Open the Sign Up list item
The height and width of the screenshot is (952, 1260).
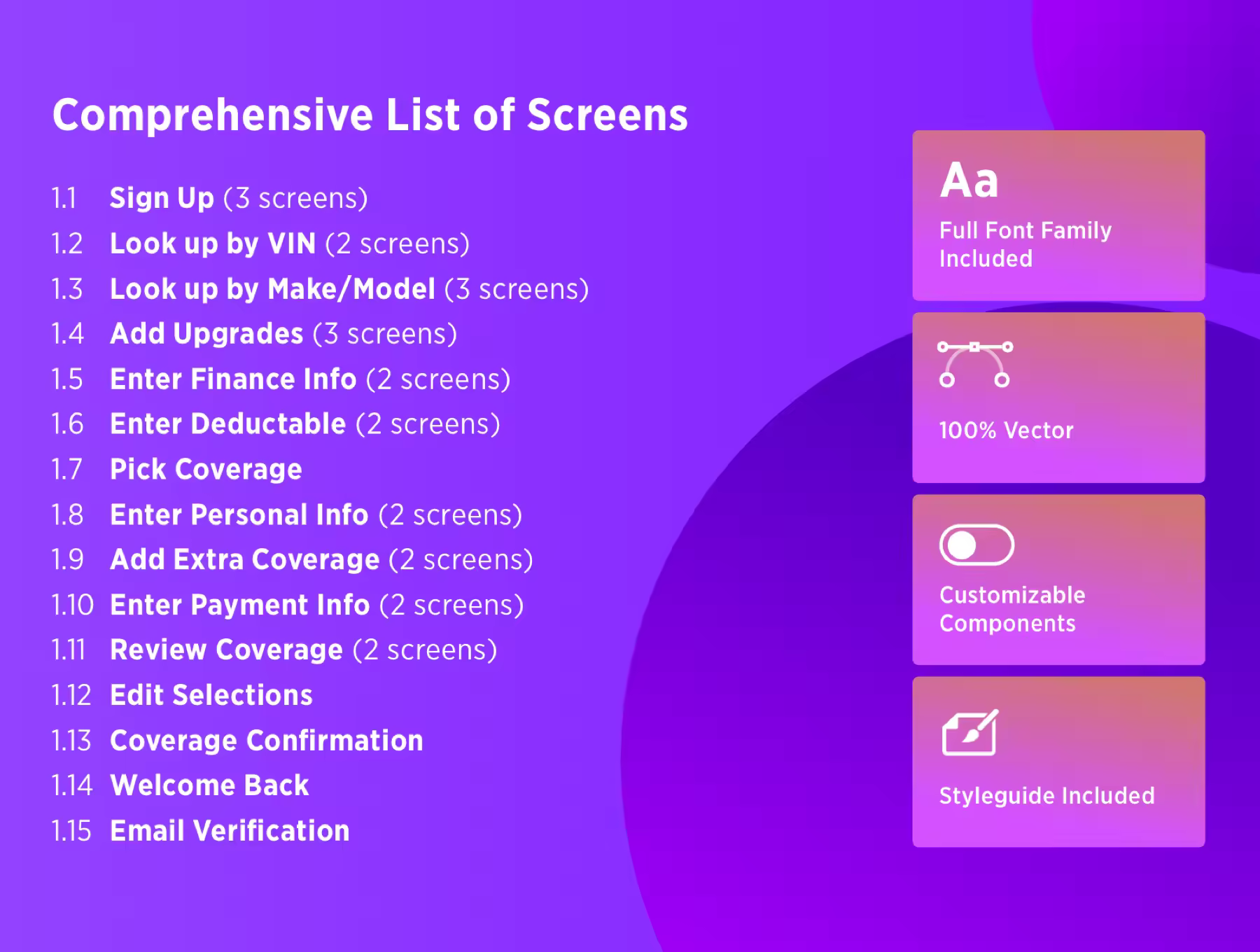click(162, 198)
